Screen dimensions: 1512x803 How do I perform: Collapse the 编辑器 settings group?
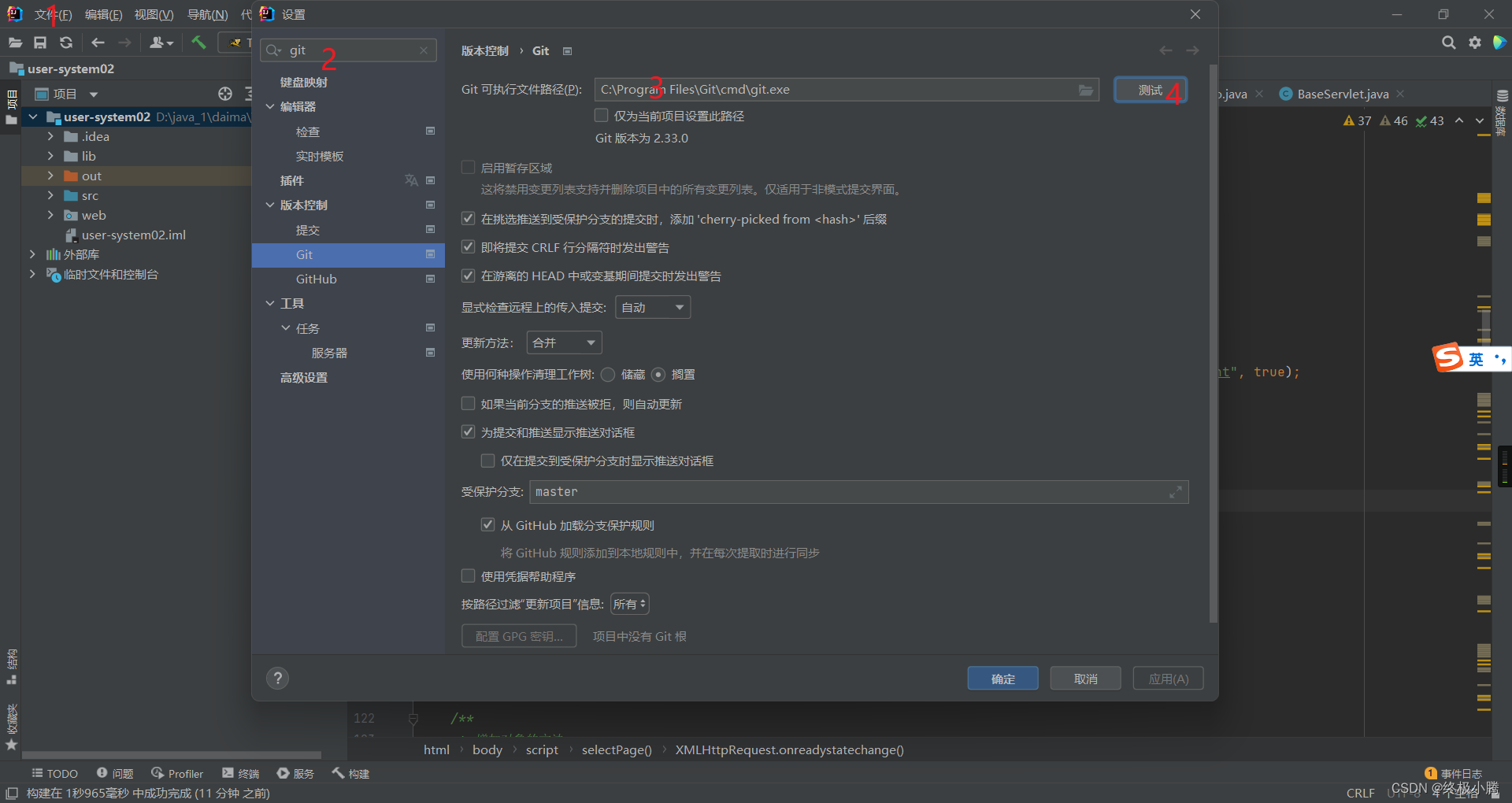[270, 106]
